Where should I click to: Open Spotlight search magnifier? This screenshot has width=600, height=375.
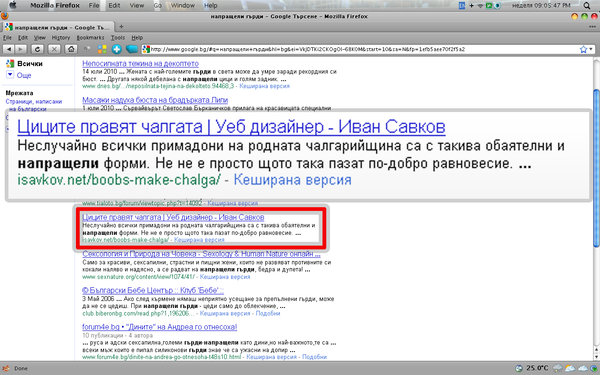coord(587,5)
